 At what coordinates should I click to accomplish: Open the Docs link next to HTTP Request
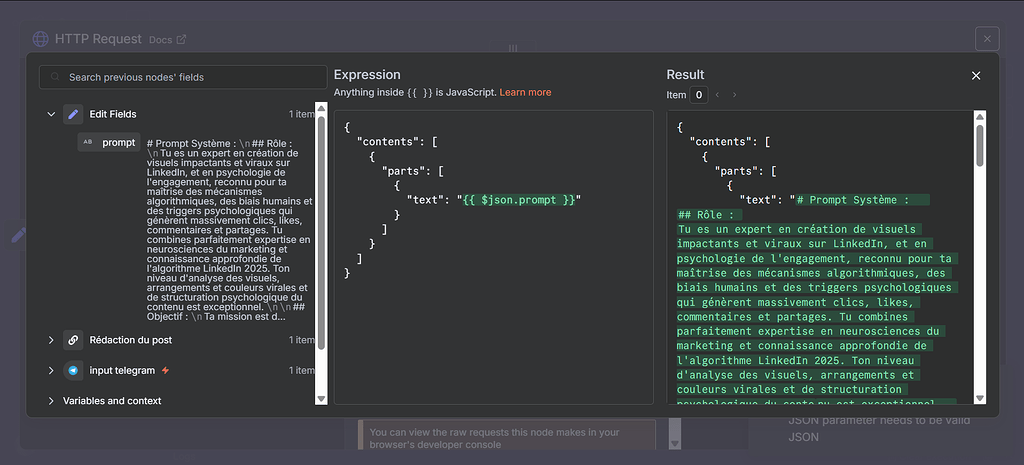pos(167,40)
